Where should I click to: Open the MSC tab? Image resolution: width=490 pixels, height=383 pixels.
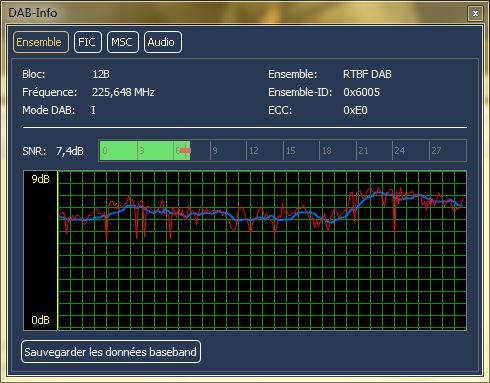point(122,42)
